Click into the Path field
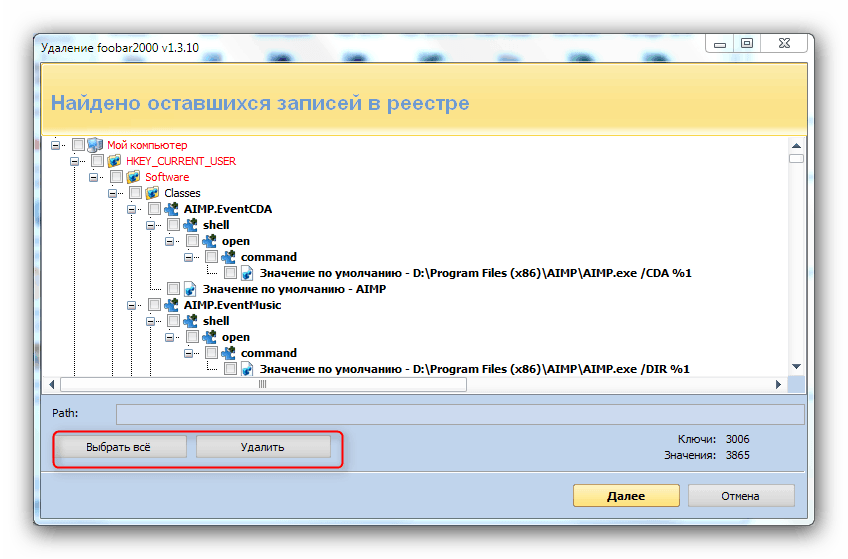The height and width of the screenshot is (559, 848). pyautogui.click(x=460, y=414)
